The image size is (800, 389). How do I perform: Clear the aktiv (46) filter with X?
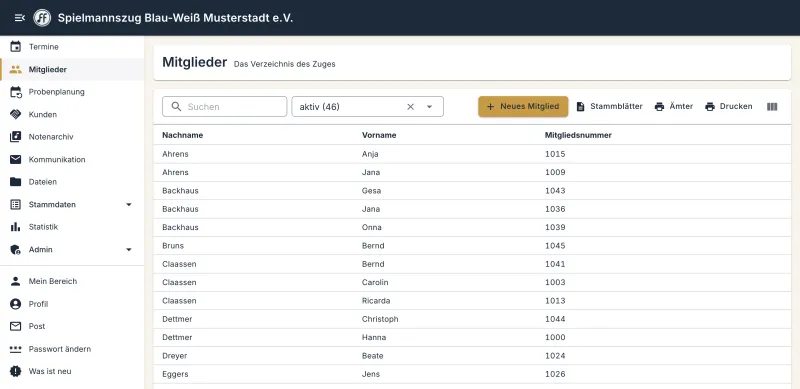pyautogui.click(x=410, y=107)
